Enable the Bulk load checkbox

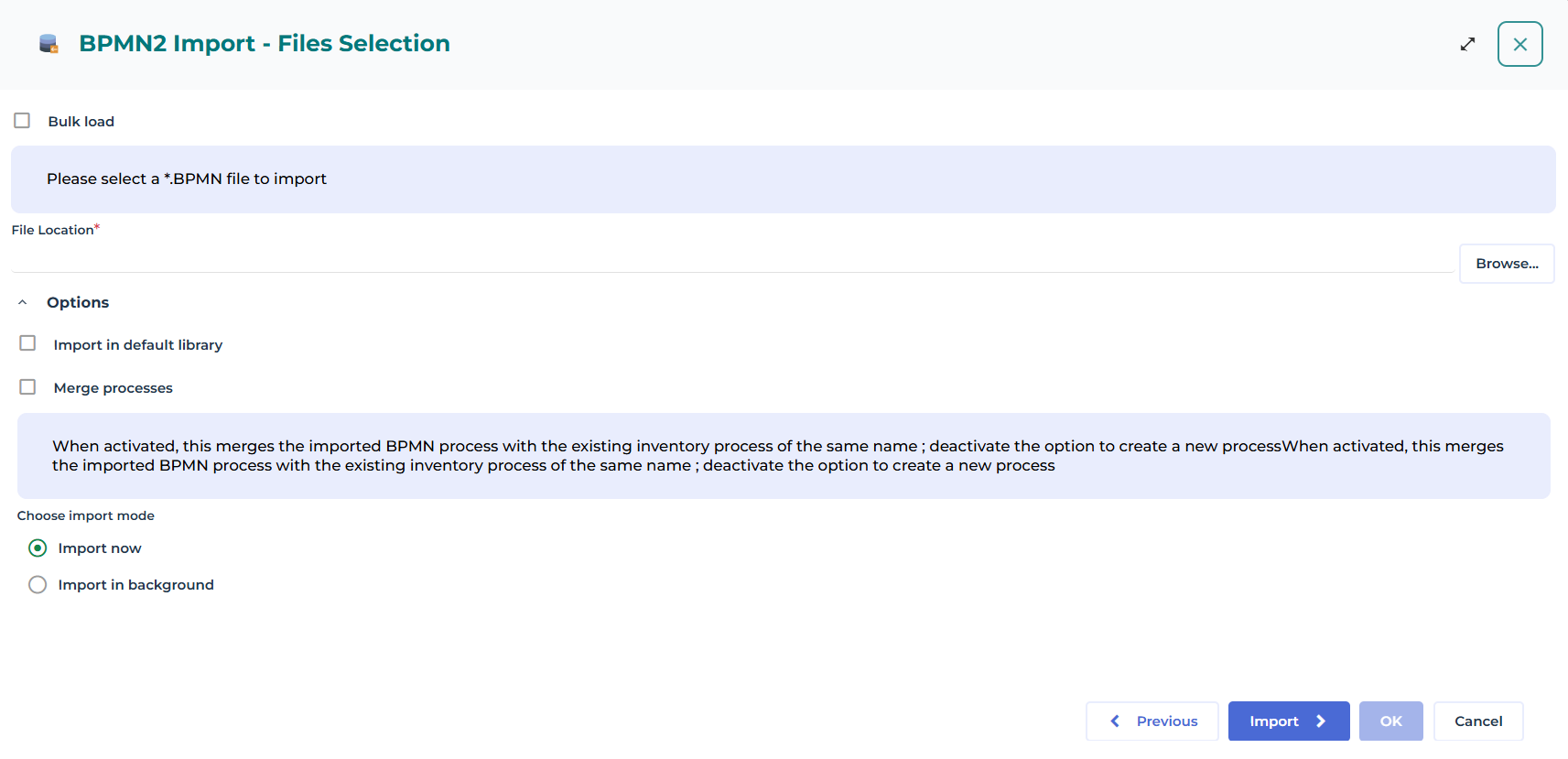(x=21, y=119)
